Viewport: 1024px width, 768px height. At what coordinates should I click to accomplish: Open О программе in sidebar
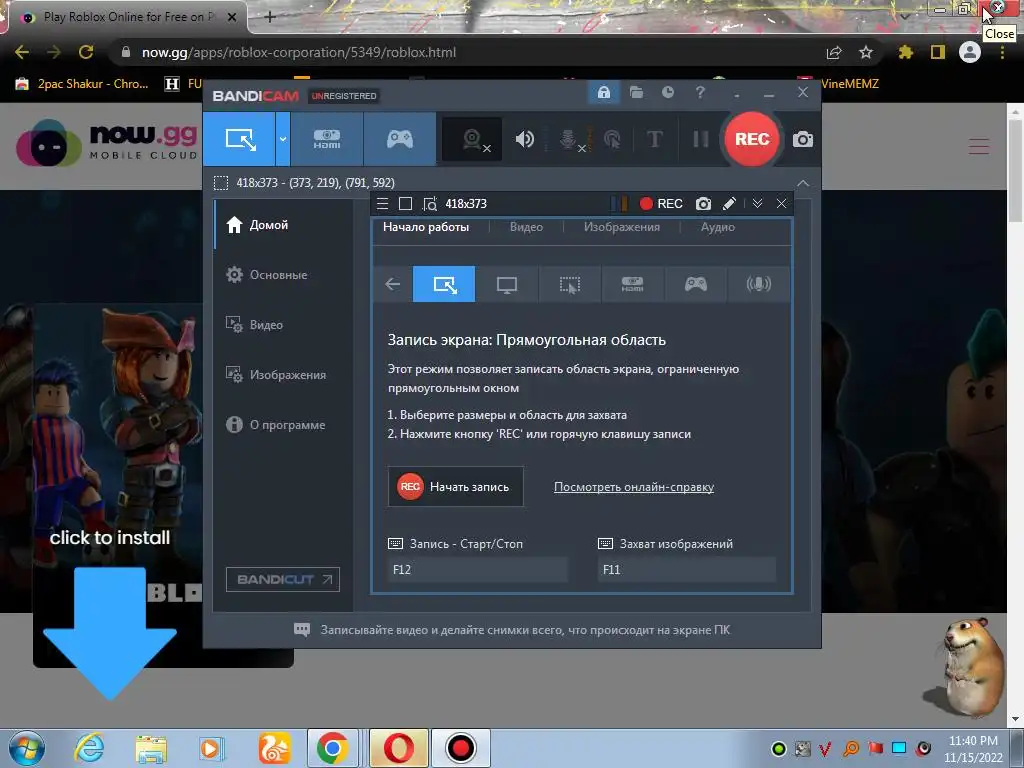283,424
